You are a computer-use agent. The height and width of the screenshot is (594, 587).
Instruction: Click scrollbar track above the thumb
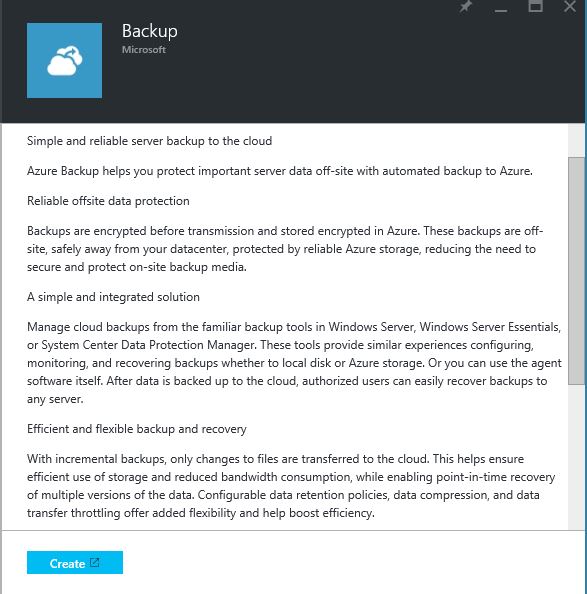coord(576,140)
